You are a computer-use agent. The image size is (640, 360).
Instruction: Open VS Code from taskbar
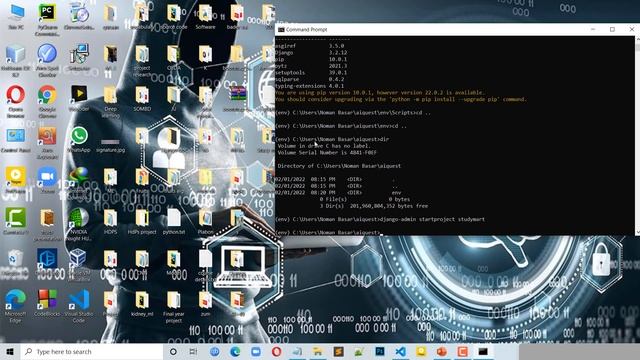pos(400,351)
